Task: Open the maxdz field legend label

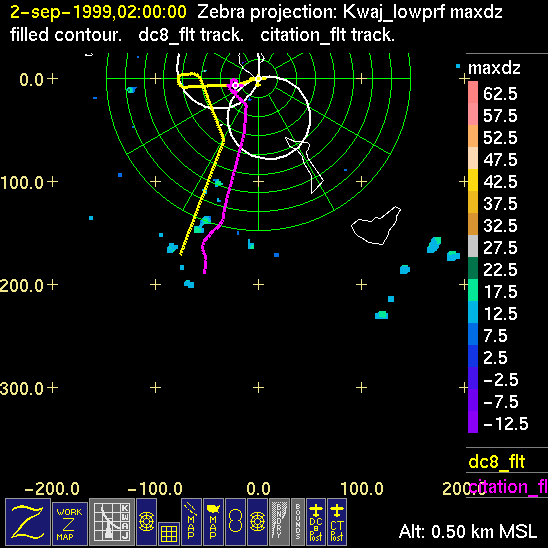Action: click(x=494, y=68)
